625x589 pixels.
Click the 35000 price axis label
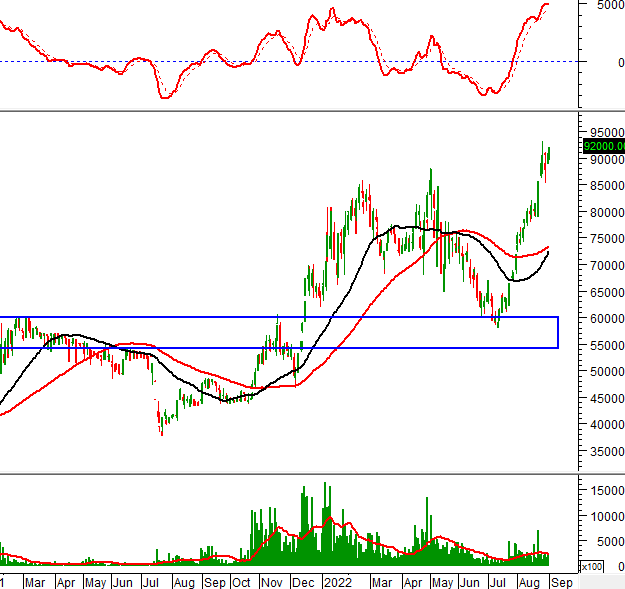[x=606, y=452]
